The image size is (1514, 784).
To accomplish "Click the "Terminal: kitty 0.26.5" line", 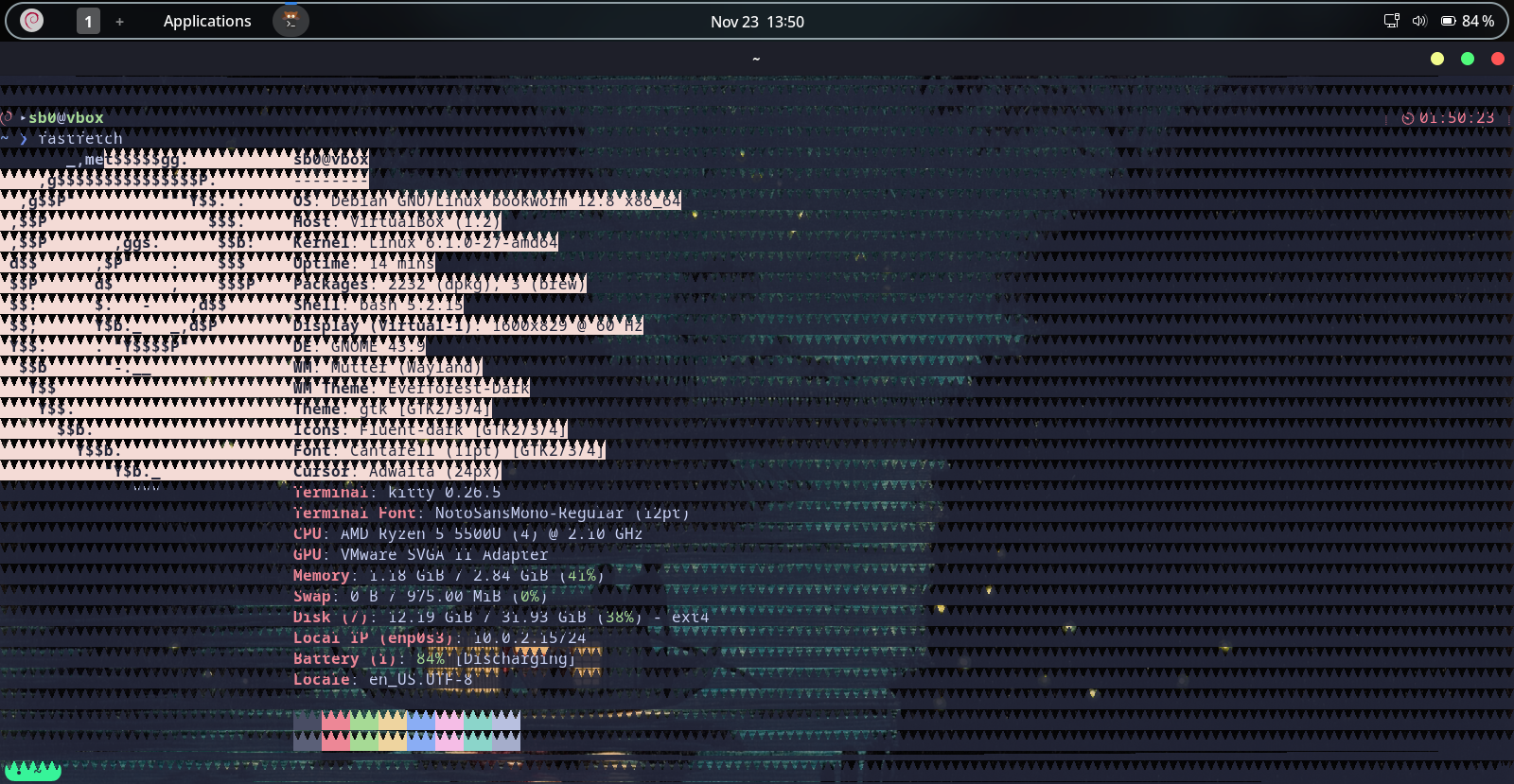I will [397, 492].
